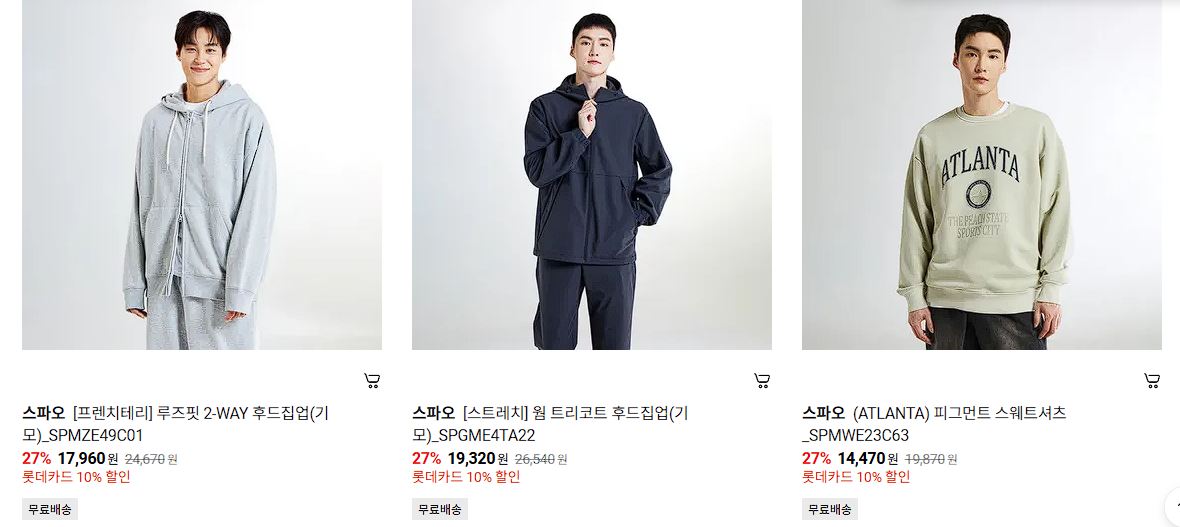
Task: Open navy hooded jacket product image
Action: [x=592, y=175]
